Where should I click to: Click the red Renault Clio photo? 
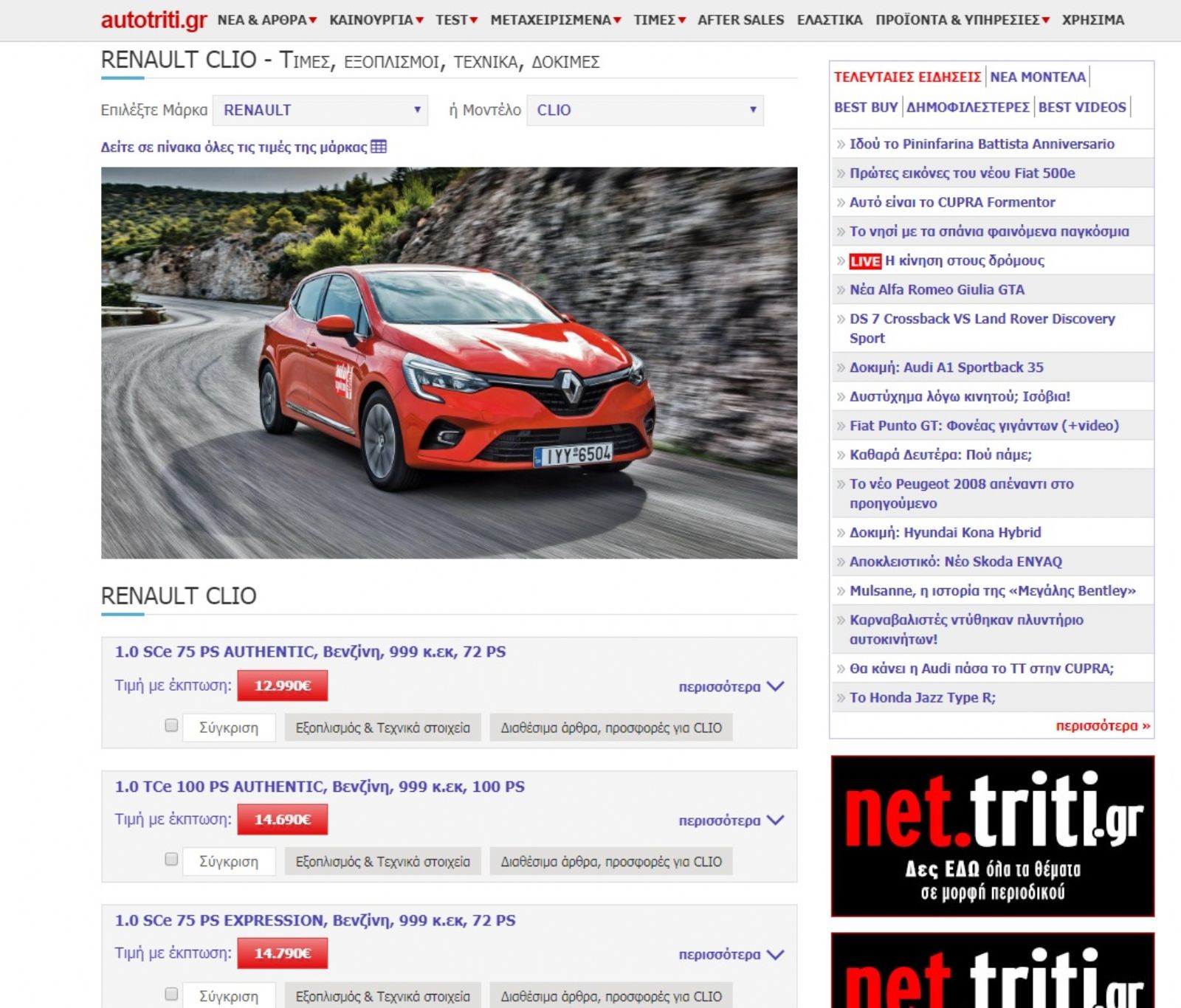point(449,363)
